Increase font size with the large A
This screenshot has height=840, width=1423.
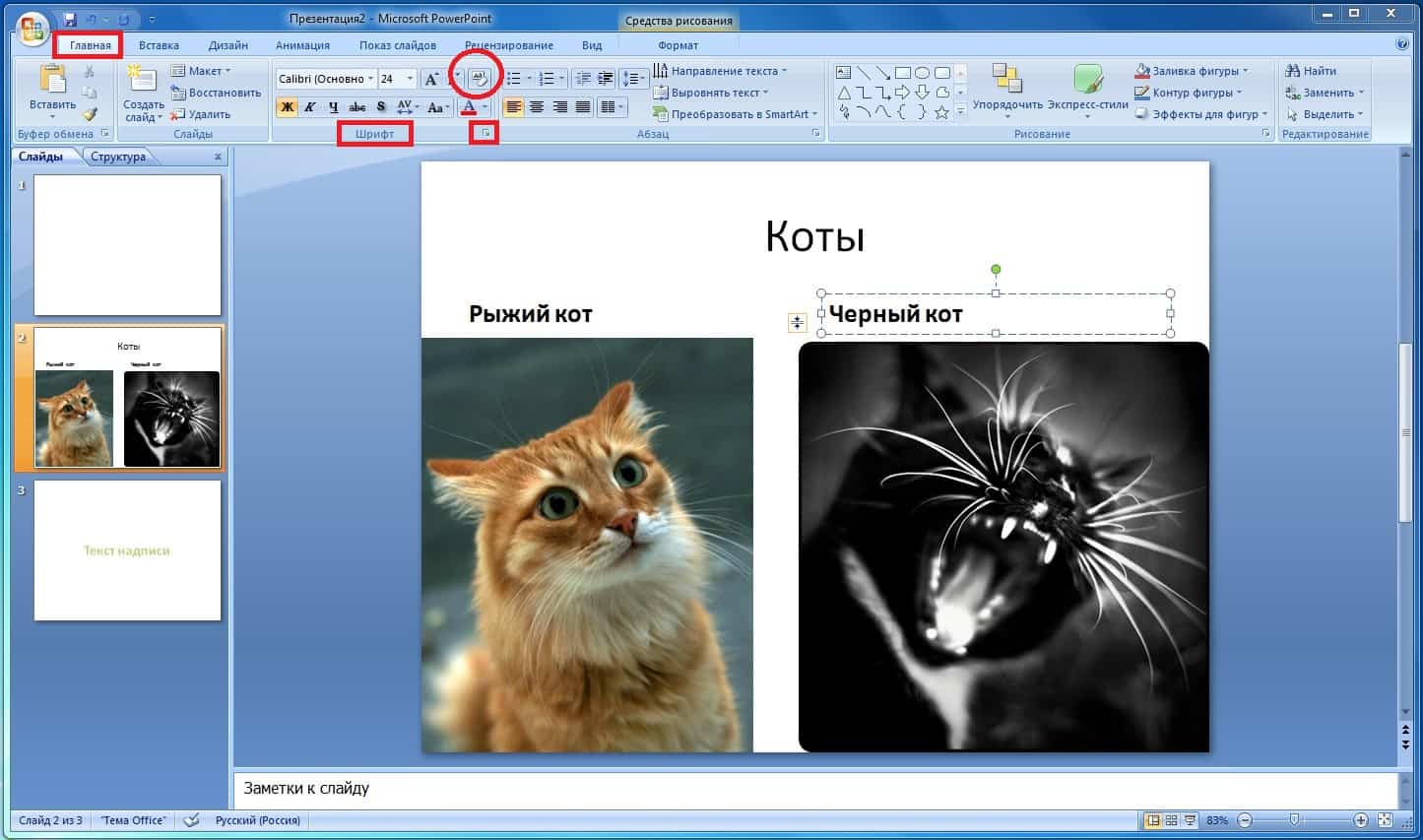pos(431,79)
